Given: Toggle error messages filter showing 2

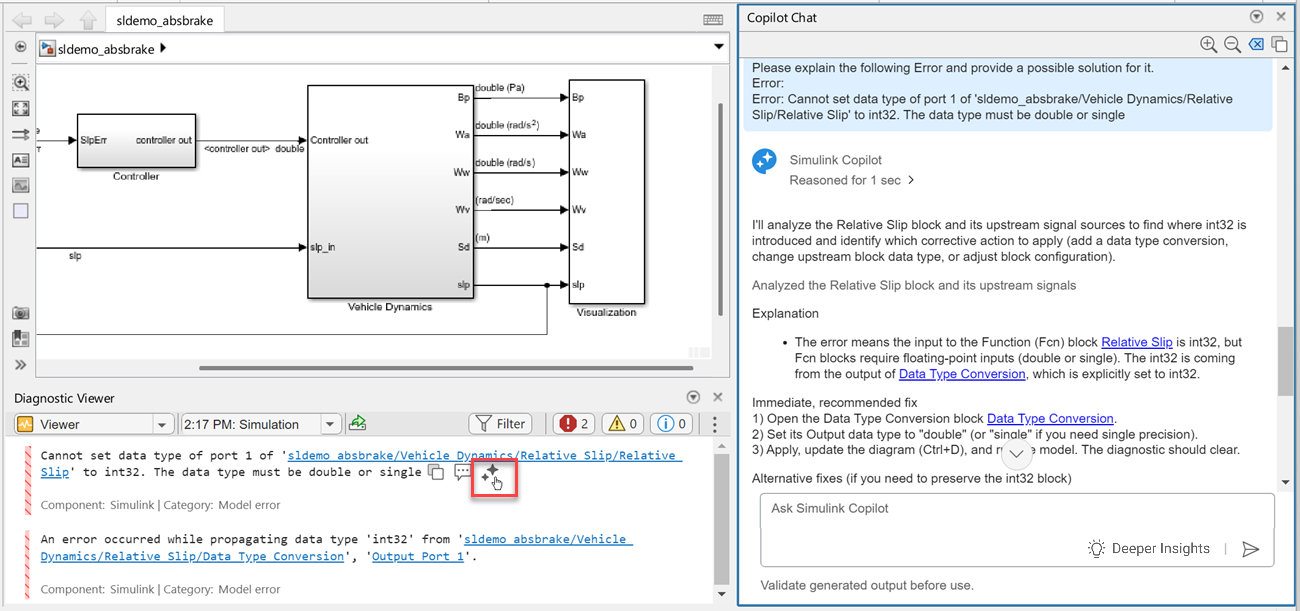Looking at the screenshot, I should (574, 424).
